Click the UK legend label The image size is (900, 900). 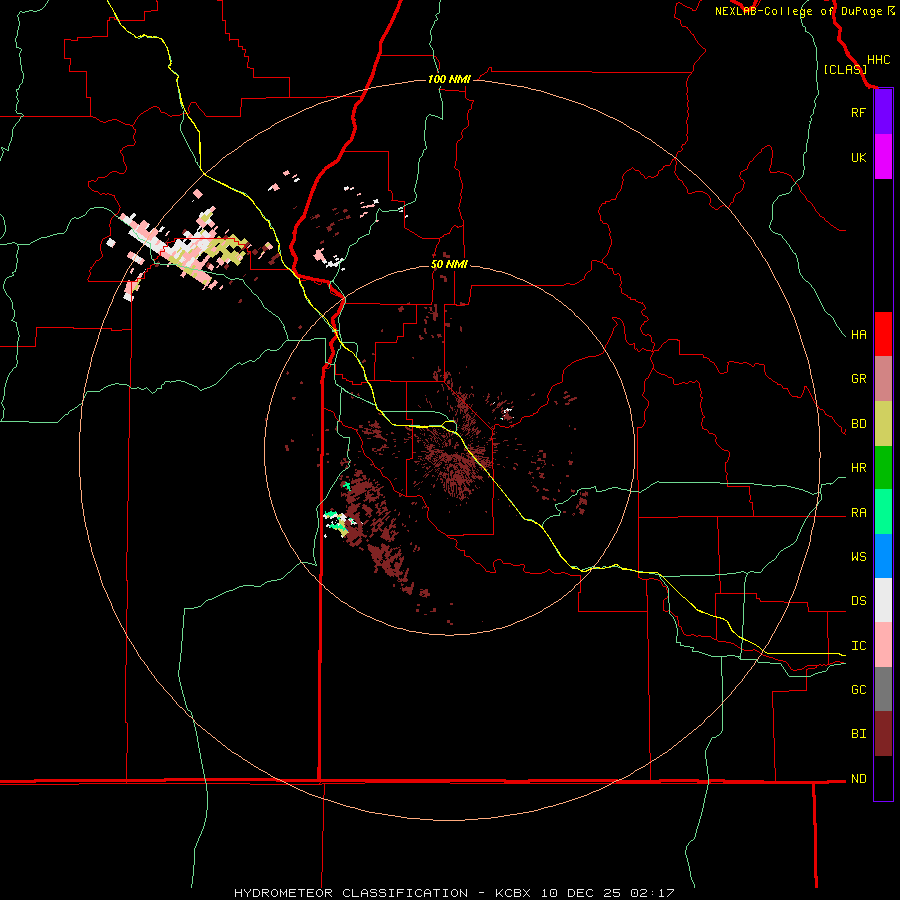point(858,158)
